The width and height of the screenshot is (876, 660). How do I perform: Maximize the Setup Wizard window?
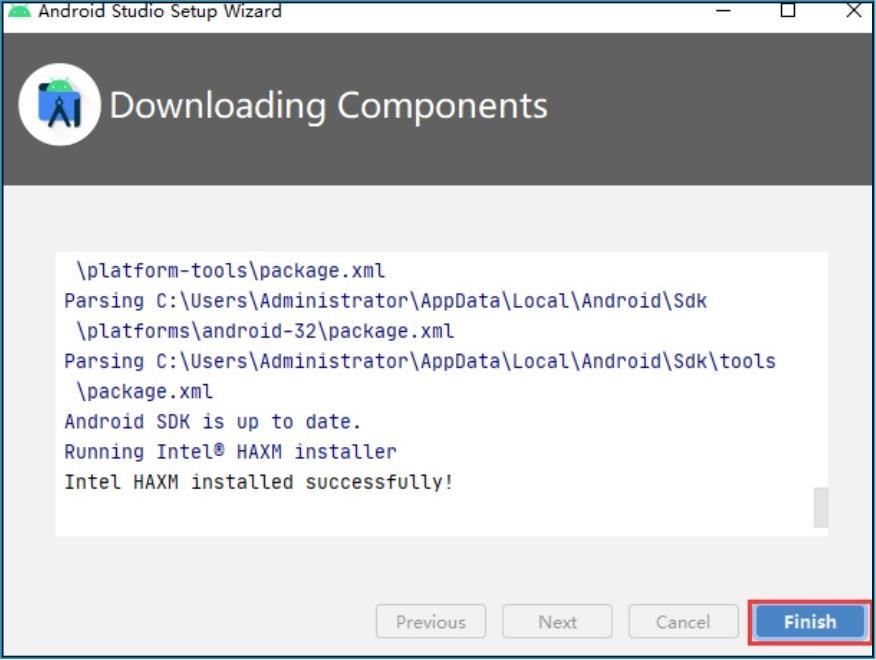coord(788,11)
